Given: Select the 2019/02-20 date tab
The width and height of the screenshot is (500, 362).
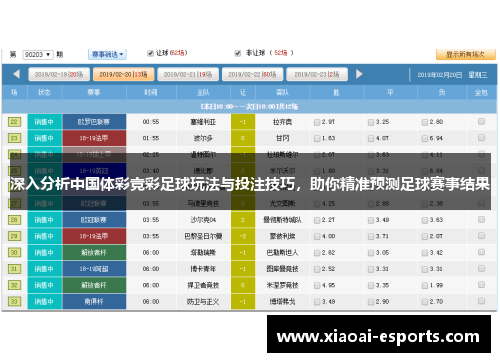Looking at the screenshot, I should pos(123,74).
